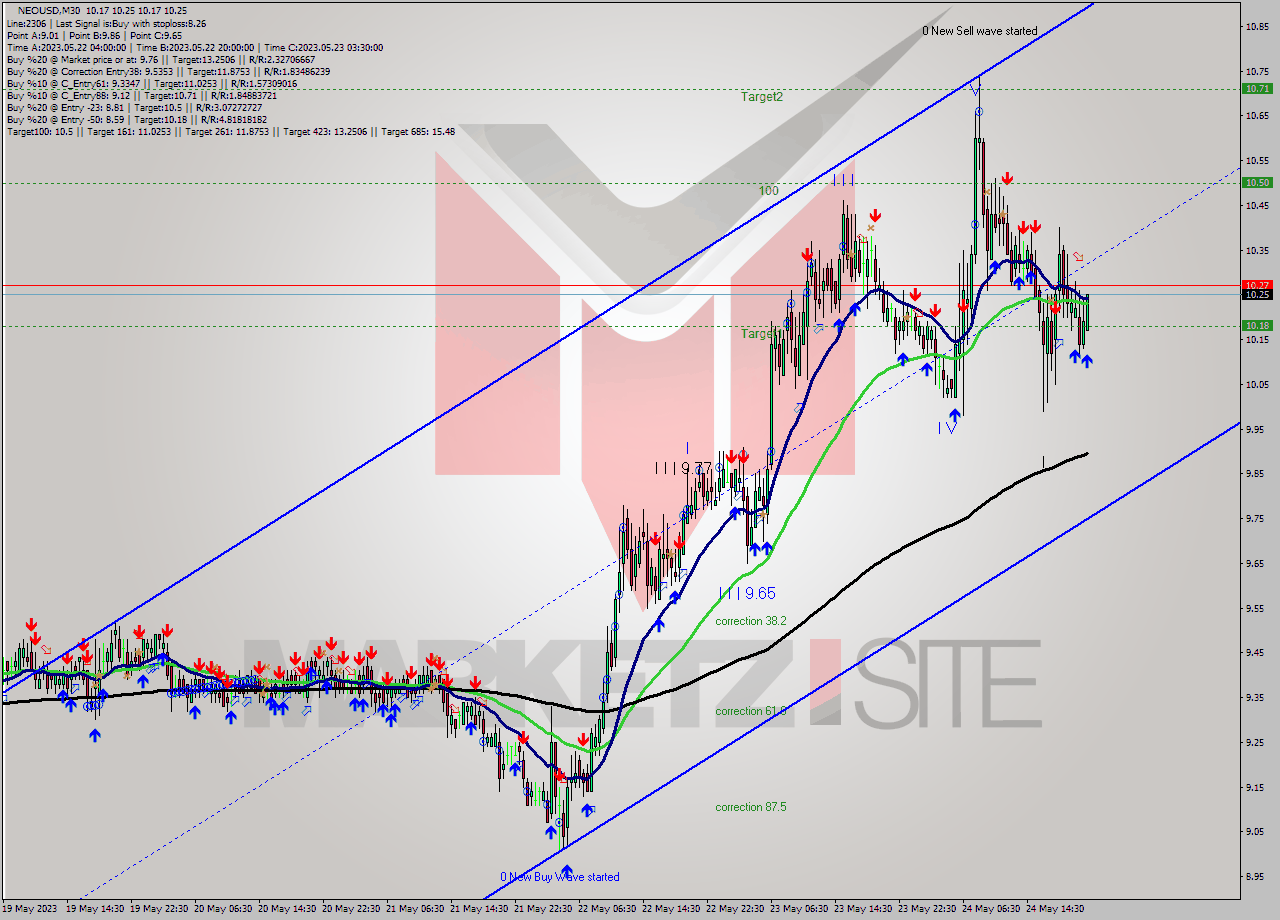This screenshot has width=1280, height=920.
Task: Click the green '100' level label
Action: 768,190
